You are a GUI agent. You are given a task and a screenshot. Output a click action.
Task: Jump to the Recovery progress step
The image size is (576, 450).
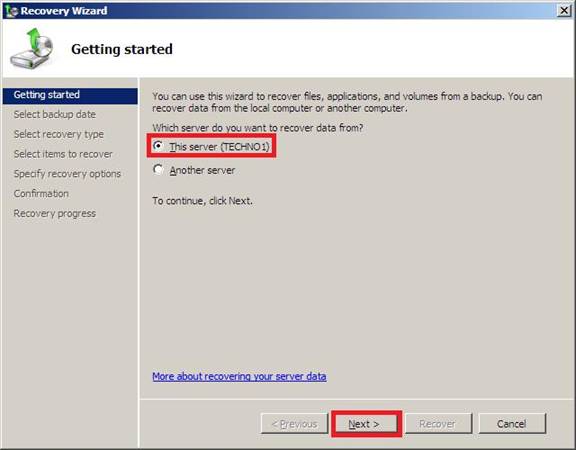point(55,214)
